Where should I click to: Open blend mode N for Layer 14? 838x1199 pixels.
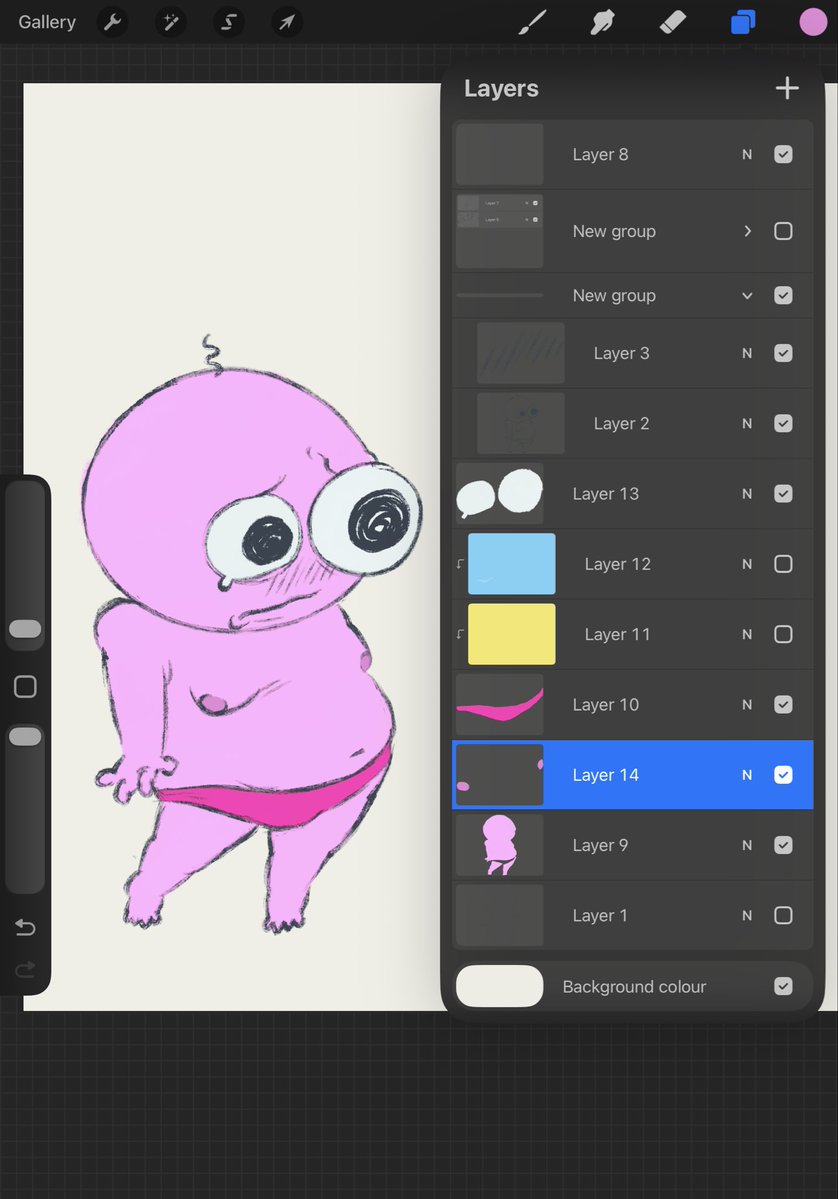pos(747,775)
